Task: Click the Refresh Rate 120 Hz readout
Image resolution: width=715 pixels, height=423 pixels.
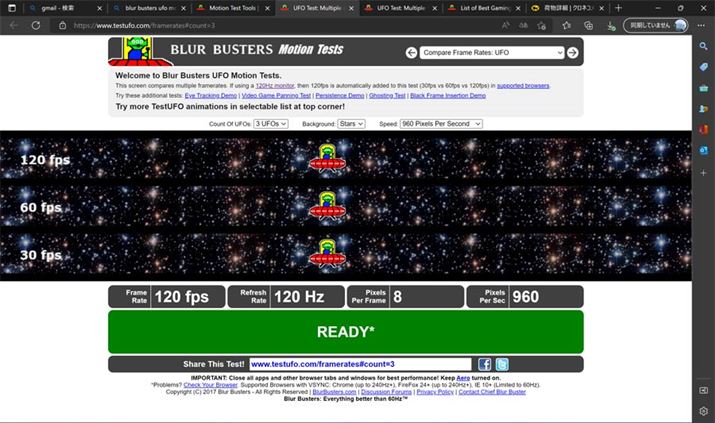Action: [286, 297]
